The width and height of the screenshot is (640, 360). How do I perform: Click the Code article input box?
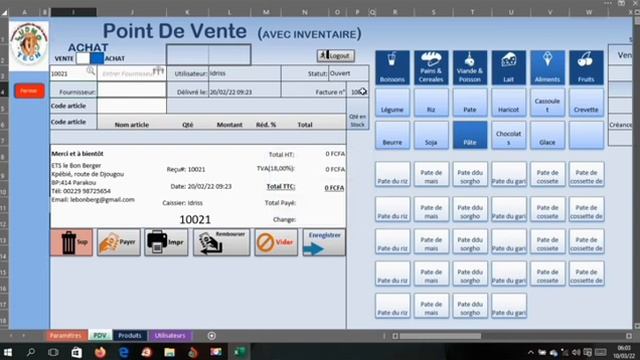click(x=132, y=106)
